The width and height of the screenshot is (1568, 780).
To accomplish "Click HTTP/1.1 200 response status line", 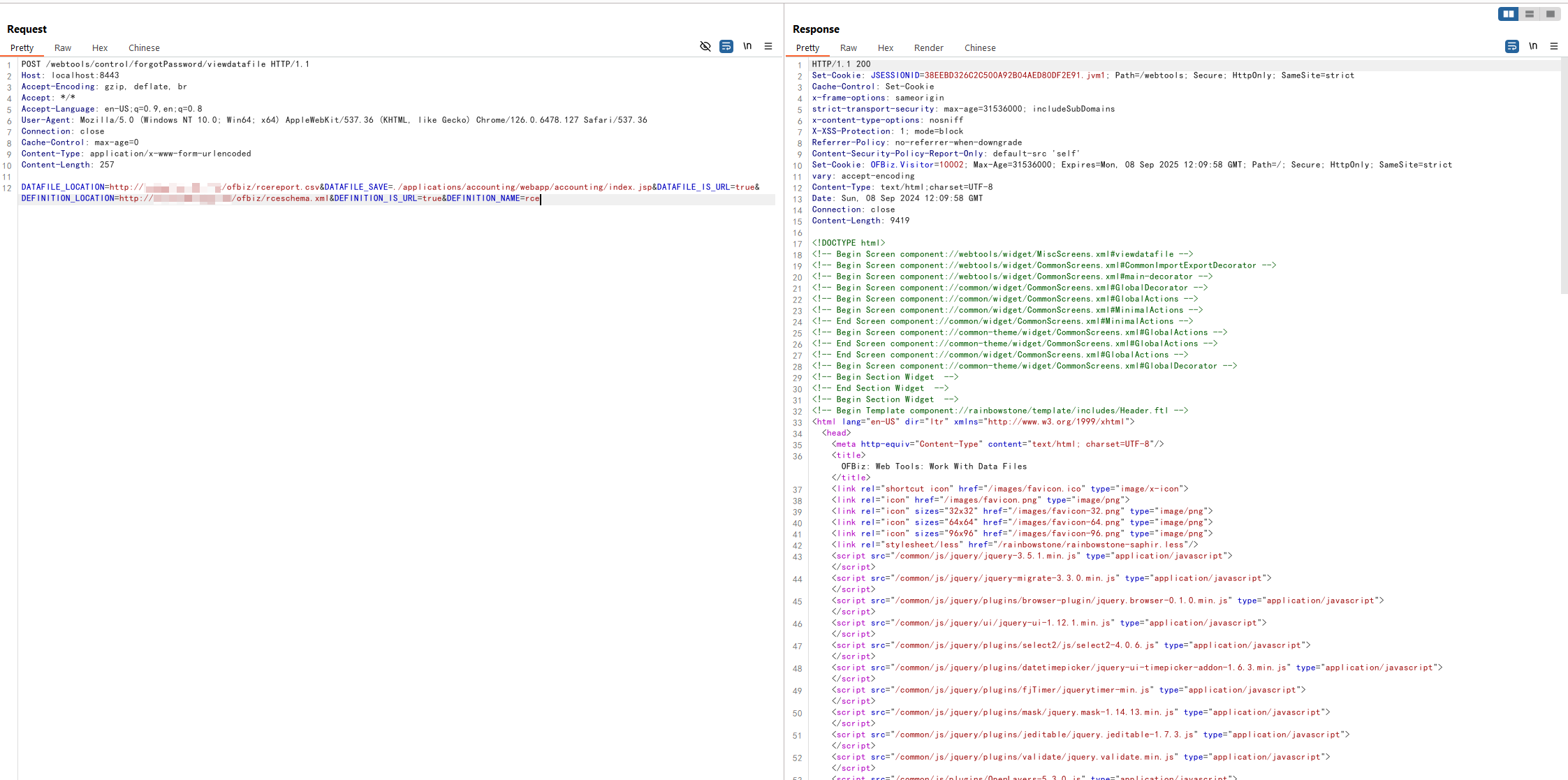I will [841, 64].
